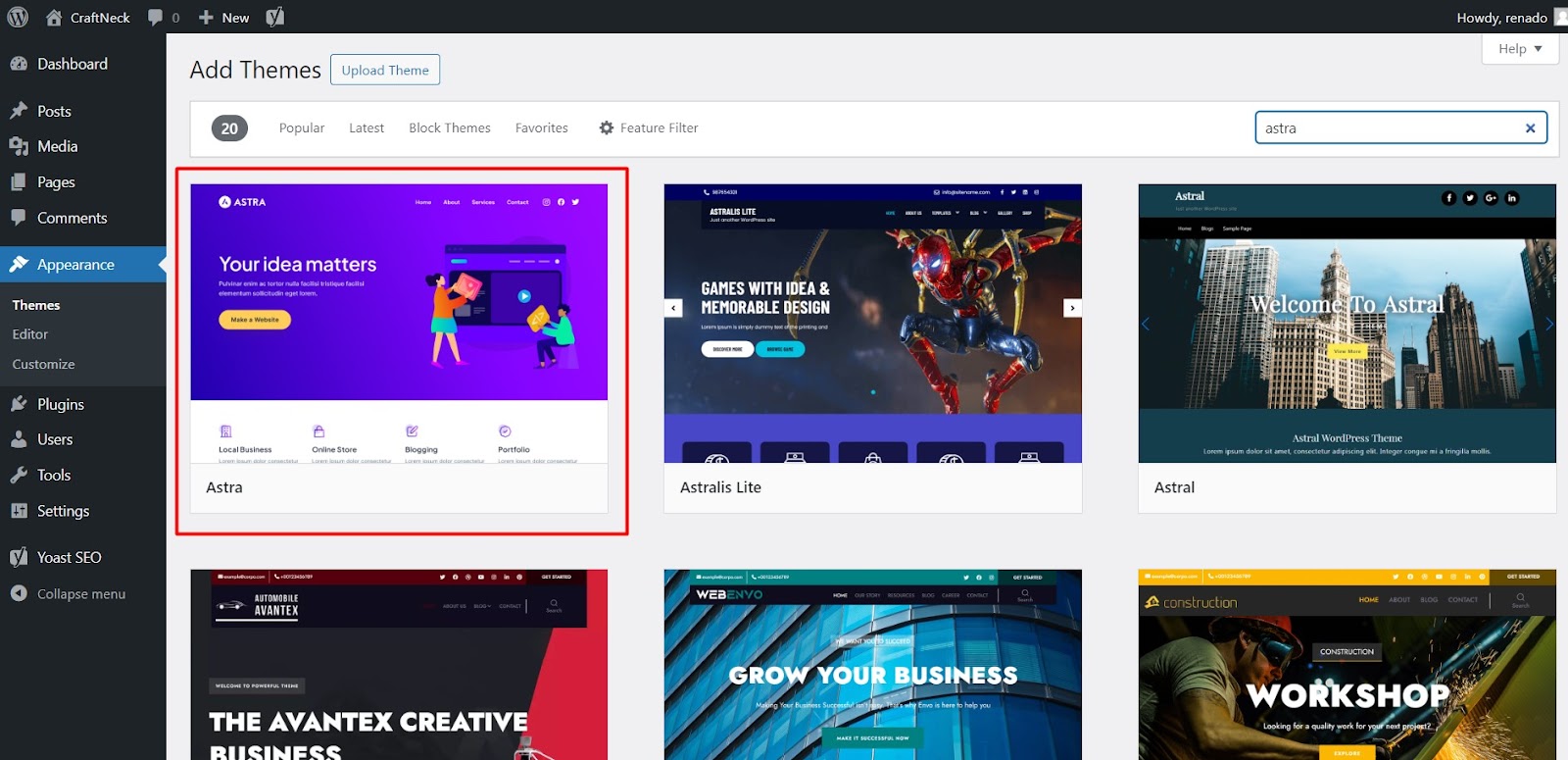Screen dimensions: 1568x760
Task: Open the Media menu
Action: coord(57,146)
